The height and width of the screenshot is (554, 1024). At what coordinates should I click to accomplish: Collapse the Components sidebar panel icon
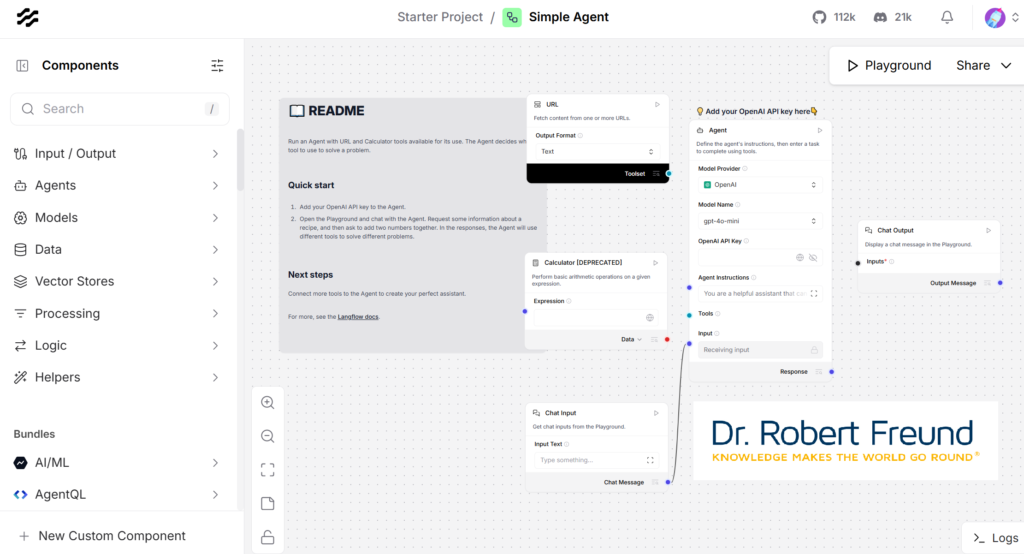22,65
